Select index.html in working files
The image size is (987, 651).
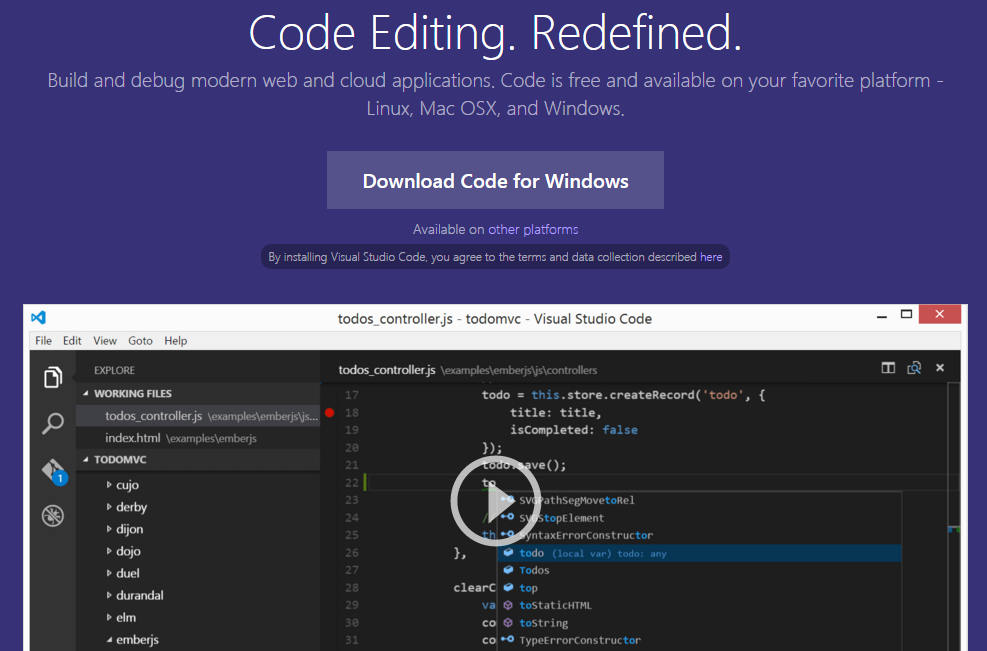[x=198, y=438]
